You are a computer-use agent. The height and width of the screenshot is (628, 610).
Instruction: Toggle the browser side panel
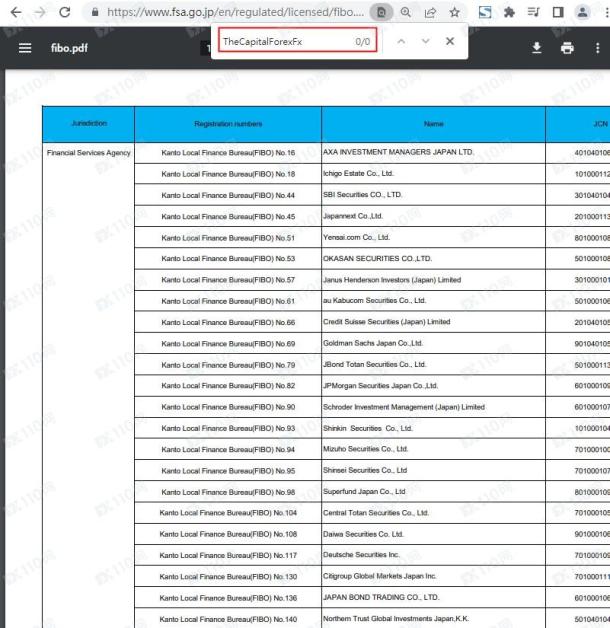558,12
